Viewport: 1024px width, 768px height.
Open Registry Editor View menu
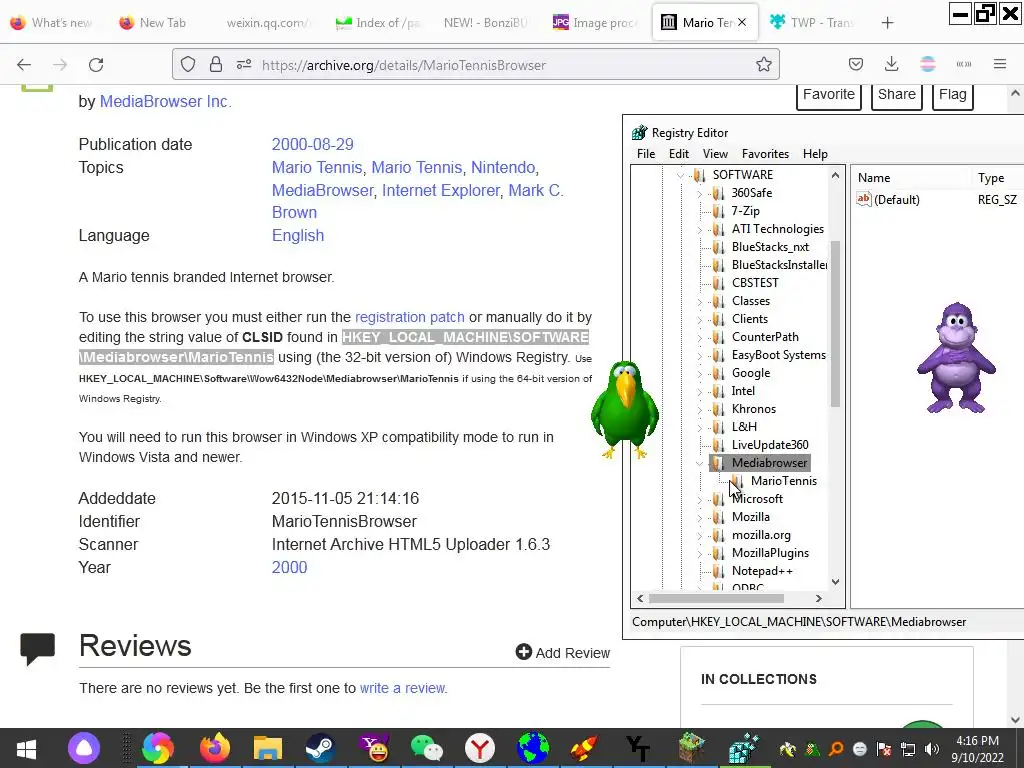(x=715, y=153)
